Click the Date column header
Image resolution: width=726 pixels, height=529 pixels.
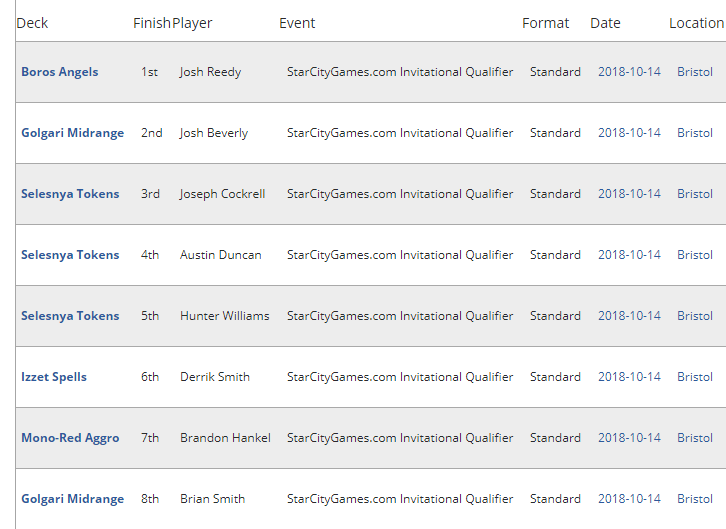pyautogui.click(x=605, y=23)
